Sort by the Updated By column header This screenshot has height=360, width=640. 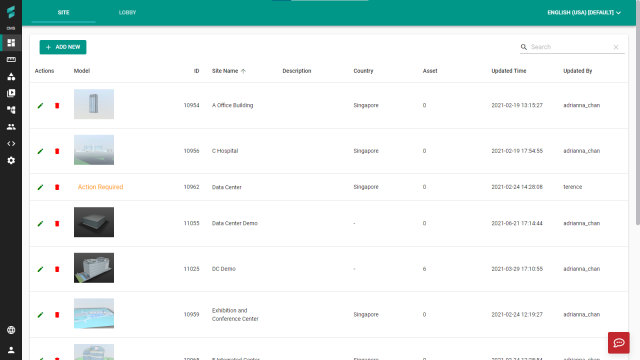click(x=578, y=71)
